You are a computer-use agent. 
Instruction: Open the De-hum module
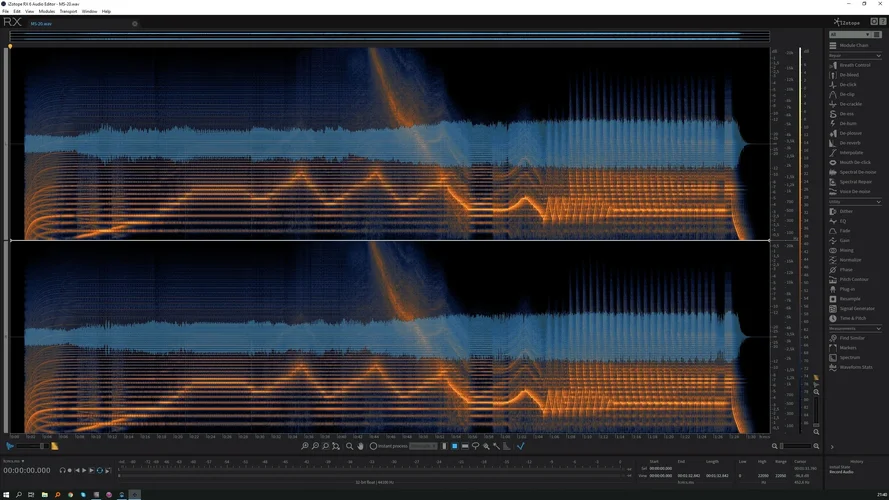coord(848,123)
